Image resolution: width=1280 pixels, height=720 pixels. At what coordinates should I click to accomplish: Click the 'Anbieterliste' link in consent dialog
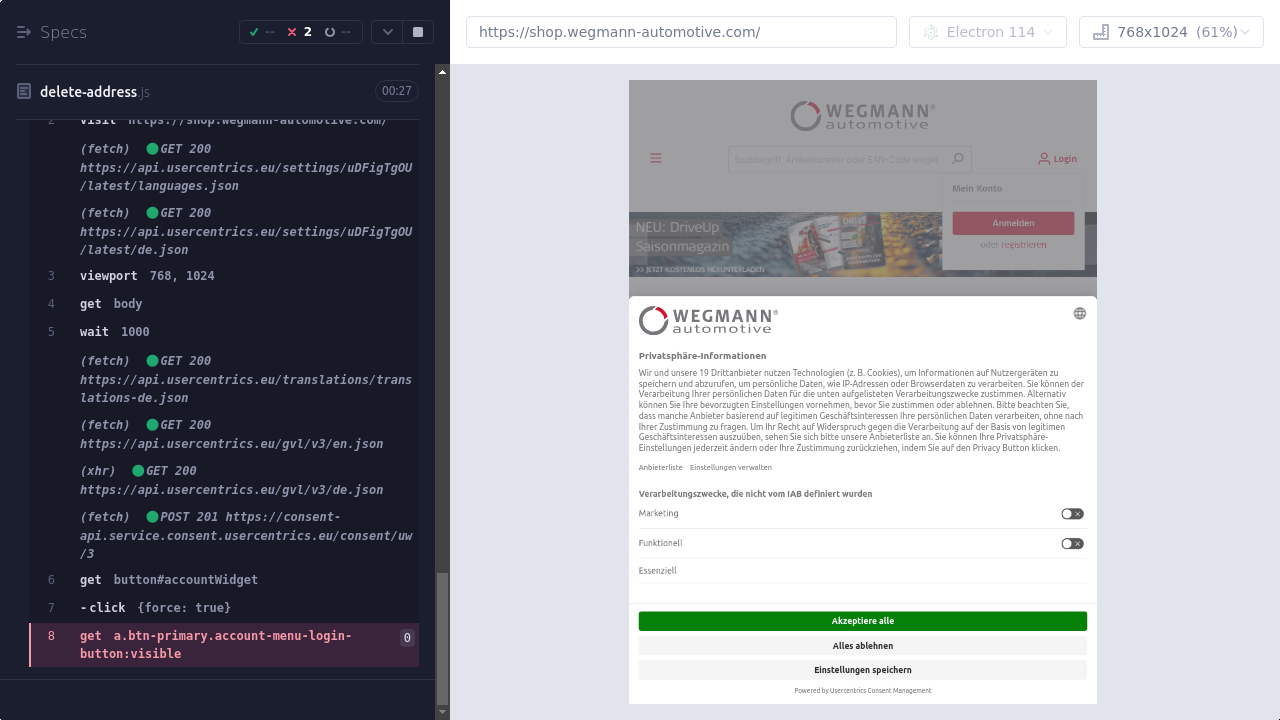(x=660, y=468)
